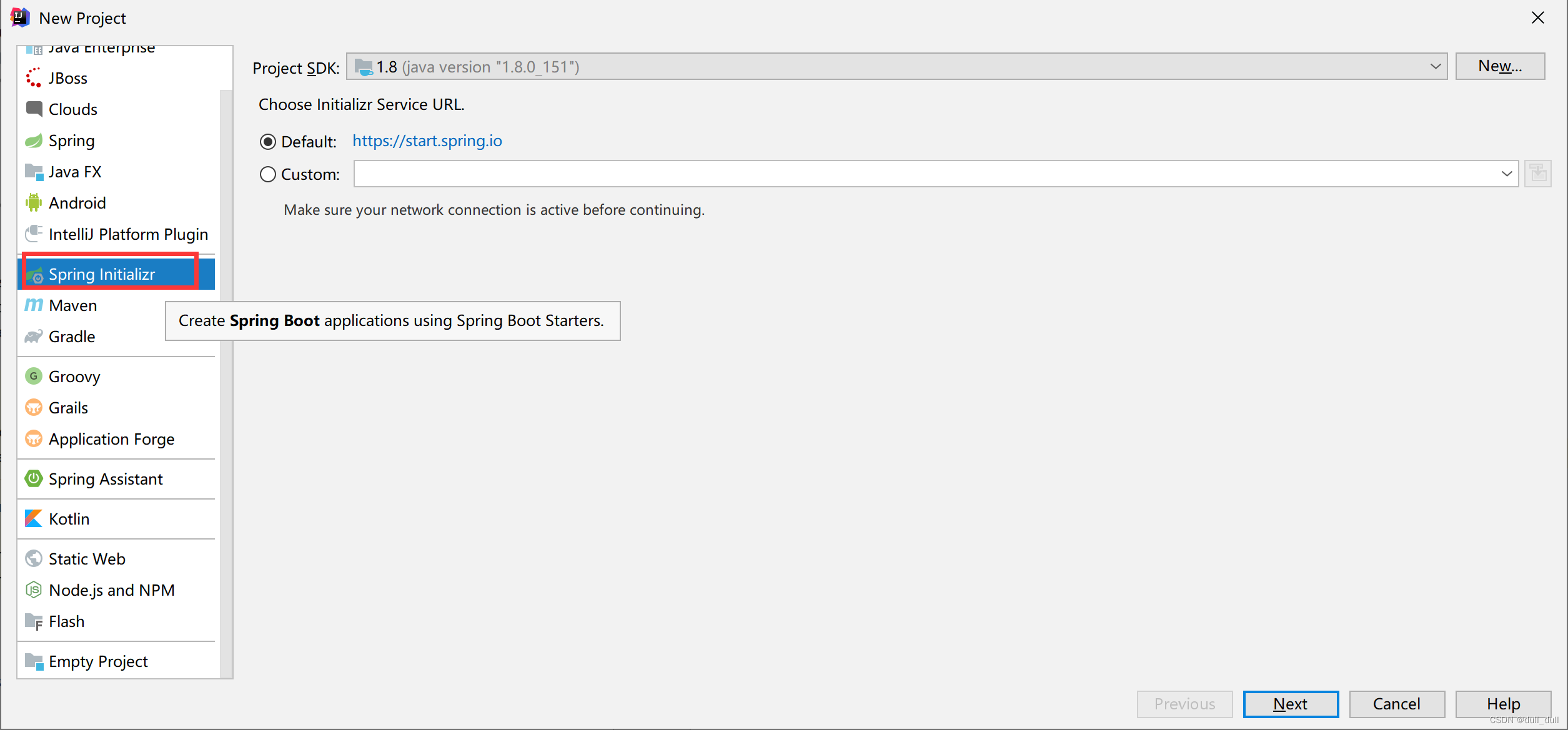Click the Grails icon
Image resolution: width=1568 pixels, height=730 pixels.
coord(34,408)
